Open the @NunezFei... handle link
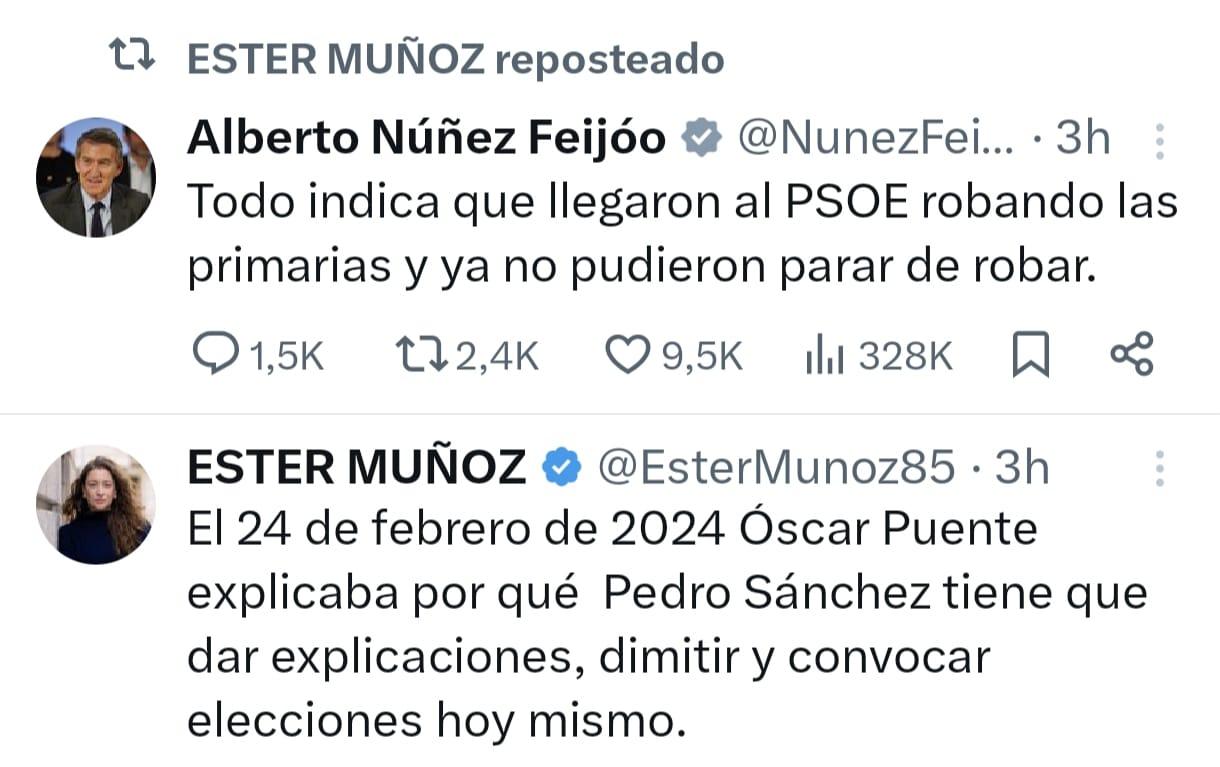The image size is (1220, 767). [875, 139]
